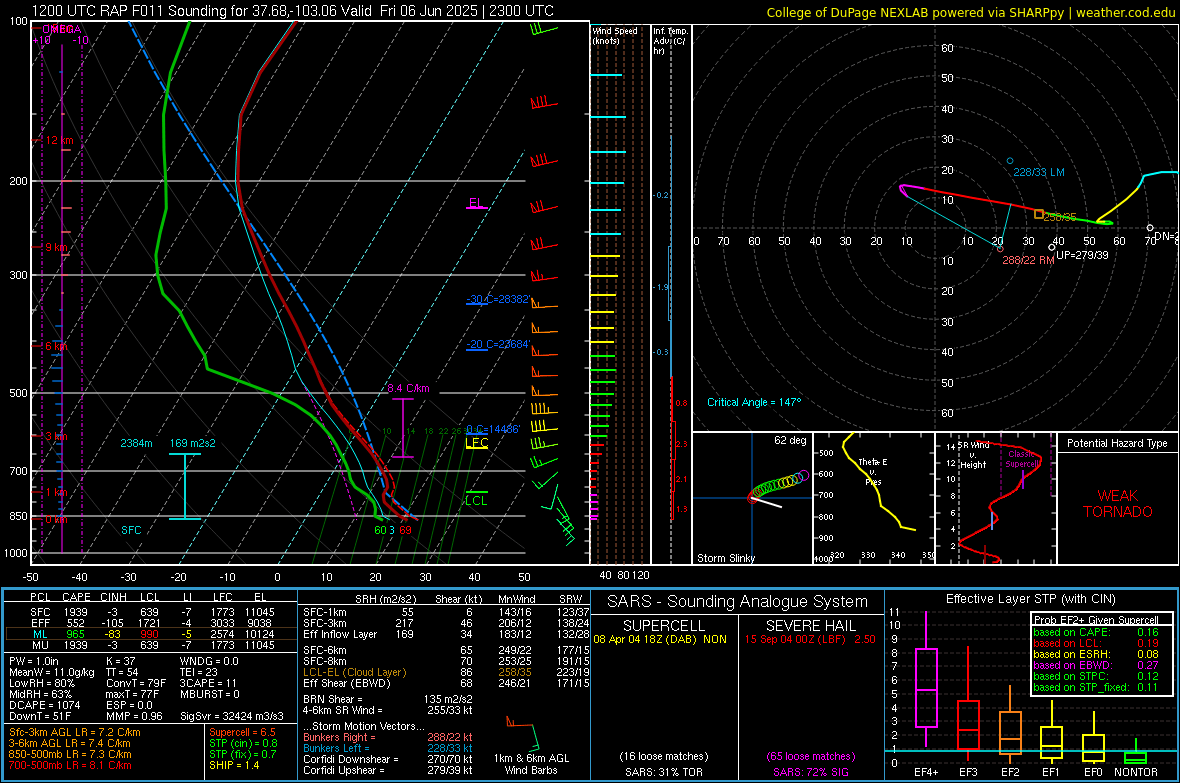Viewport: 1180px width, 783px height.
Task: Click the CAPE column header in parcel table
Action: (x=76, y=597)
